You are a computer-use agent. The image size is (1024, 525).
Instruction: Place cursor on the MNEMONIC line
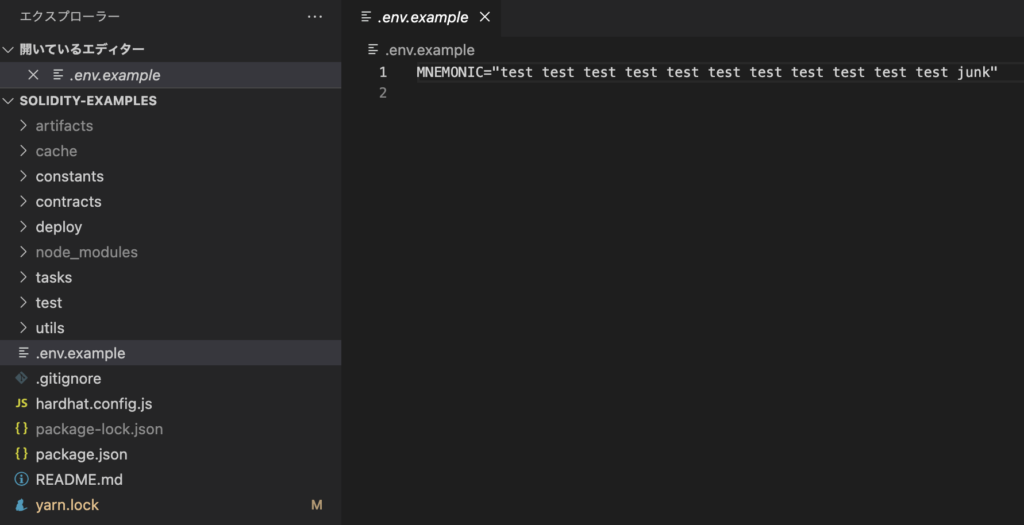point(707,72)
